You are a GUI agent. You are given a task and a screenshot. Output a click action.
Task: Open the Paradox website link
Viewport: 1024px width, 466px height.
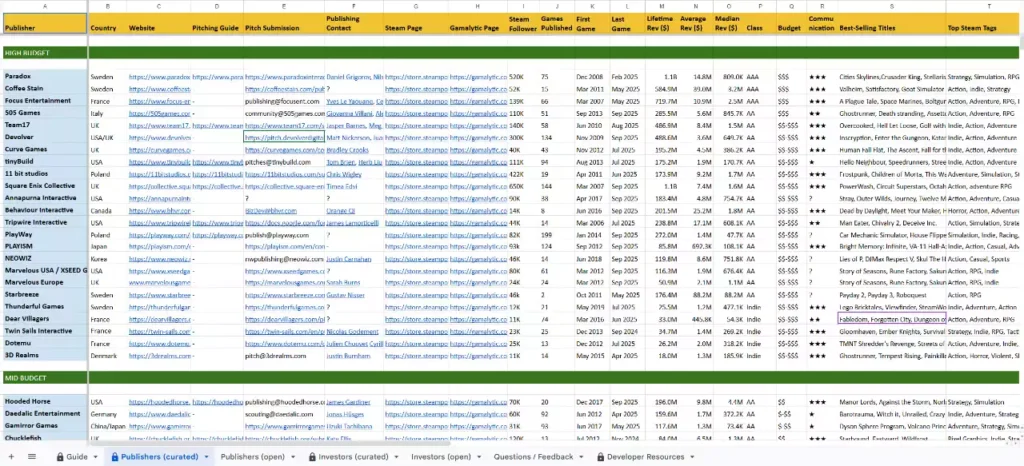pos(159,77)
